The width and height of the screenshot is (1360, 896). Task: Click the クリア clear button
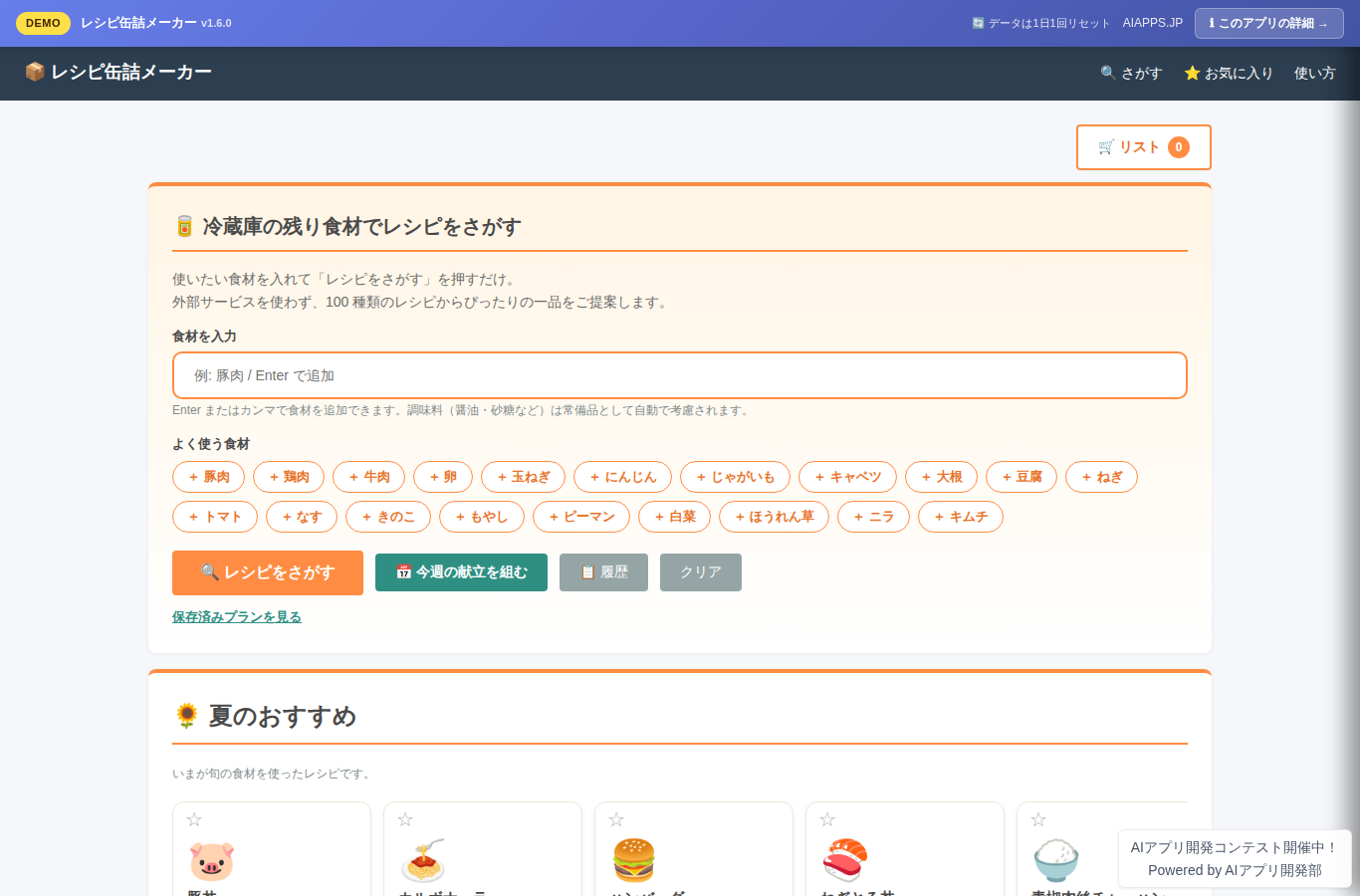coord(701,572)
